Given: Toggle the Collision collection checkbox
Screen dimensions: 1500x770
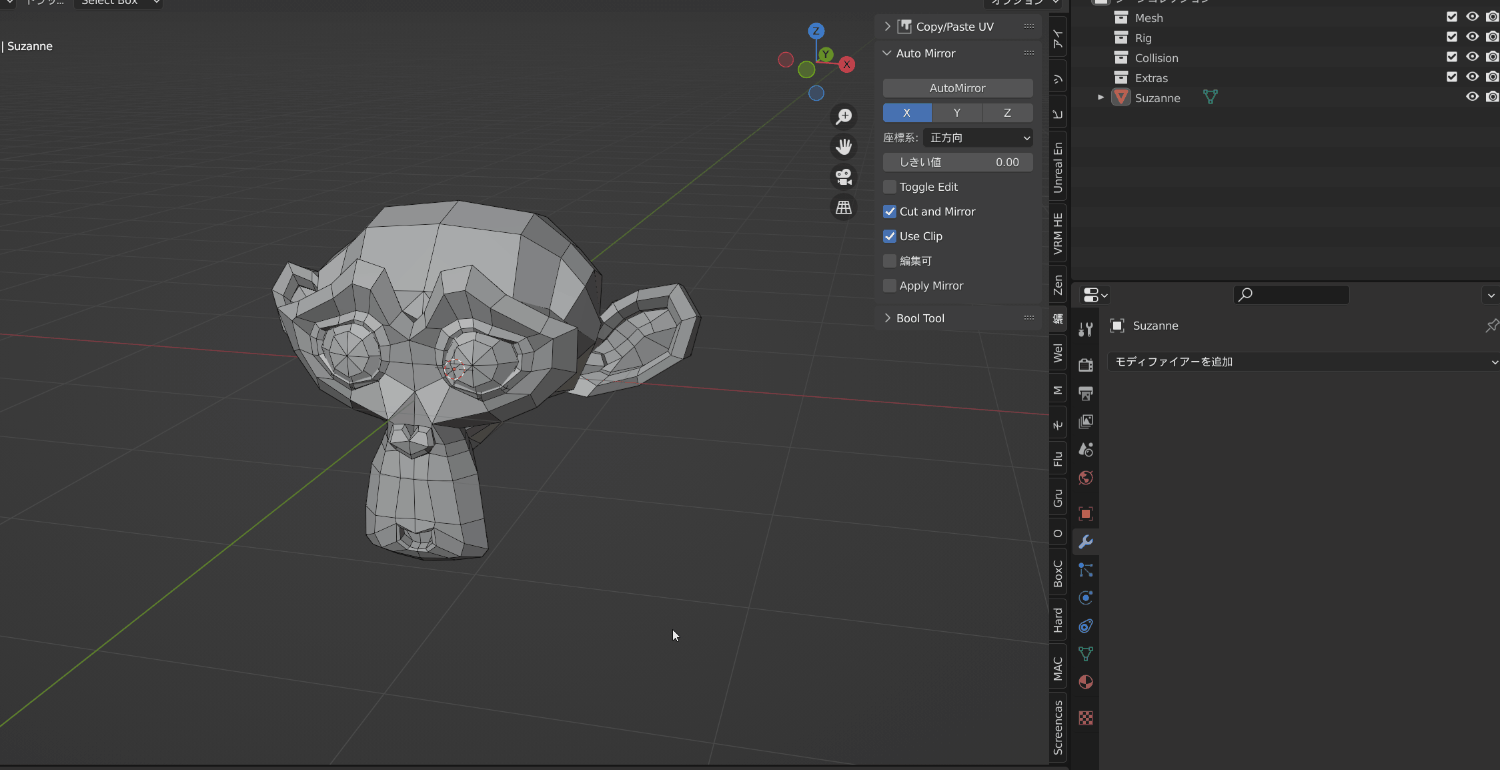Looking at the screenshot, I should 1451,57.
